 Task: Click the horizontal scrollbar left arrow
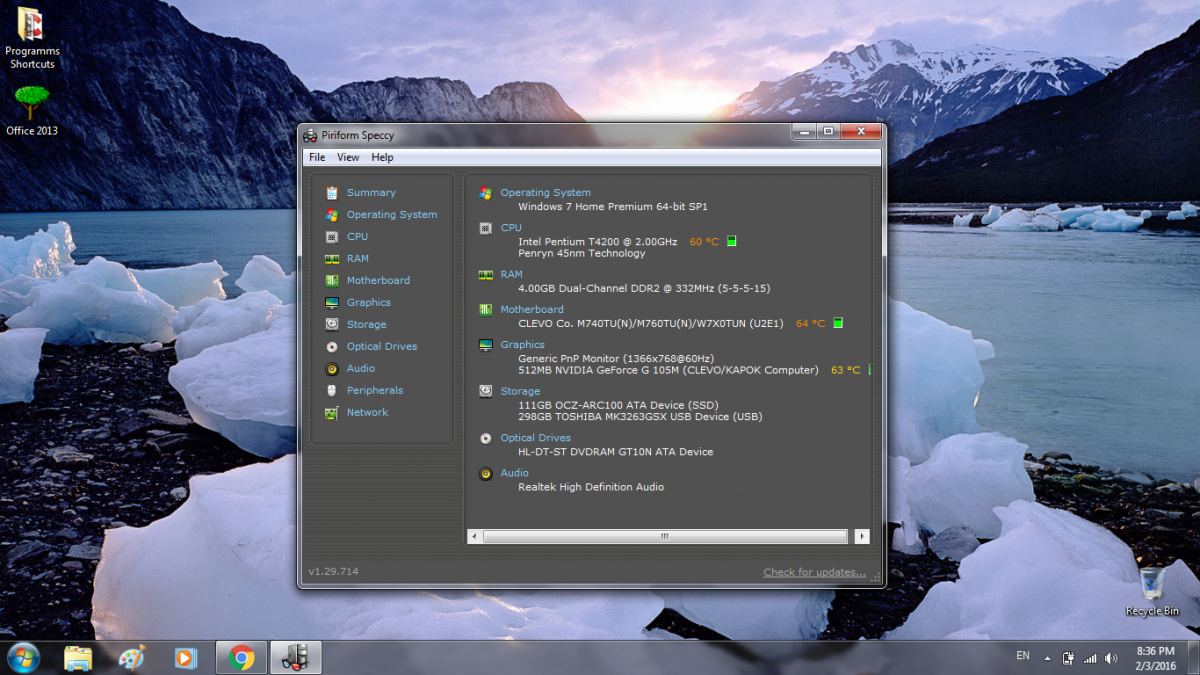click(475, 537)
